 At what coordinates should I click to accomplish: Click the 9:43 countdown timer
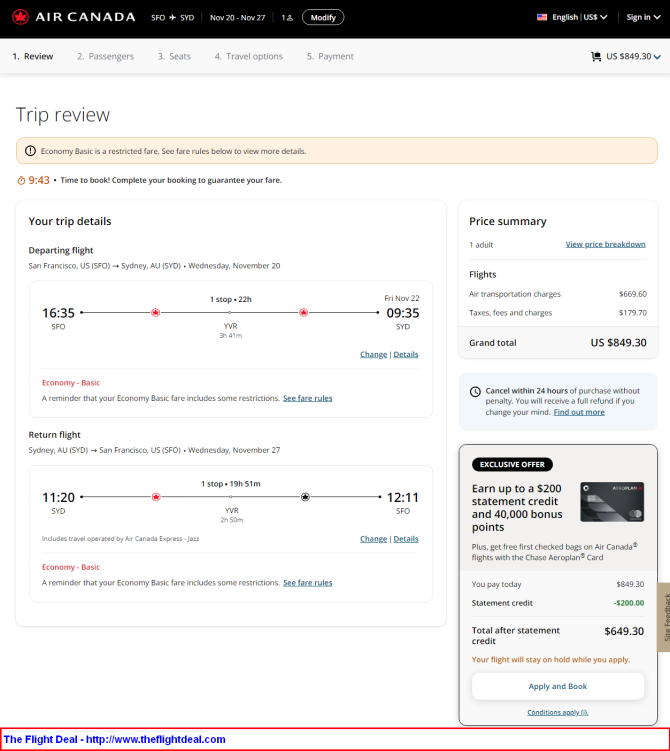(x=39, y=180)
